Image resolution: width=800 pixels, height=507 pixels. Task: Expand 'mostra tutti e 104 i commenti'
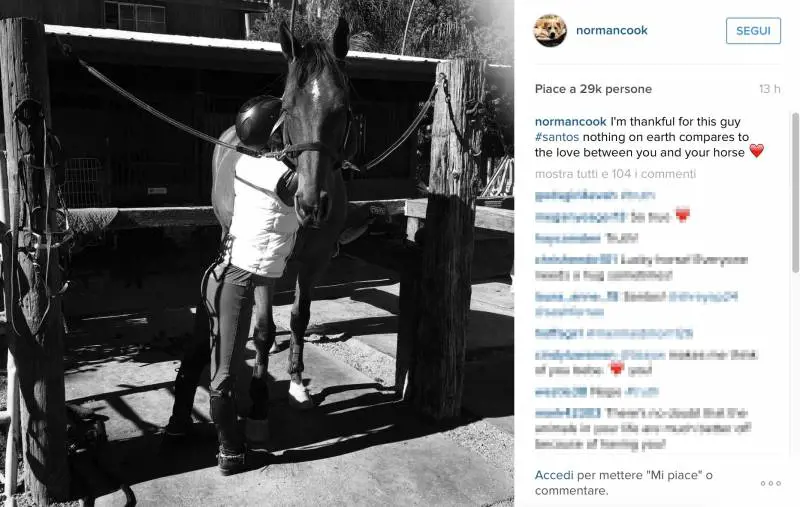click(615, 174)
